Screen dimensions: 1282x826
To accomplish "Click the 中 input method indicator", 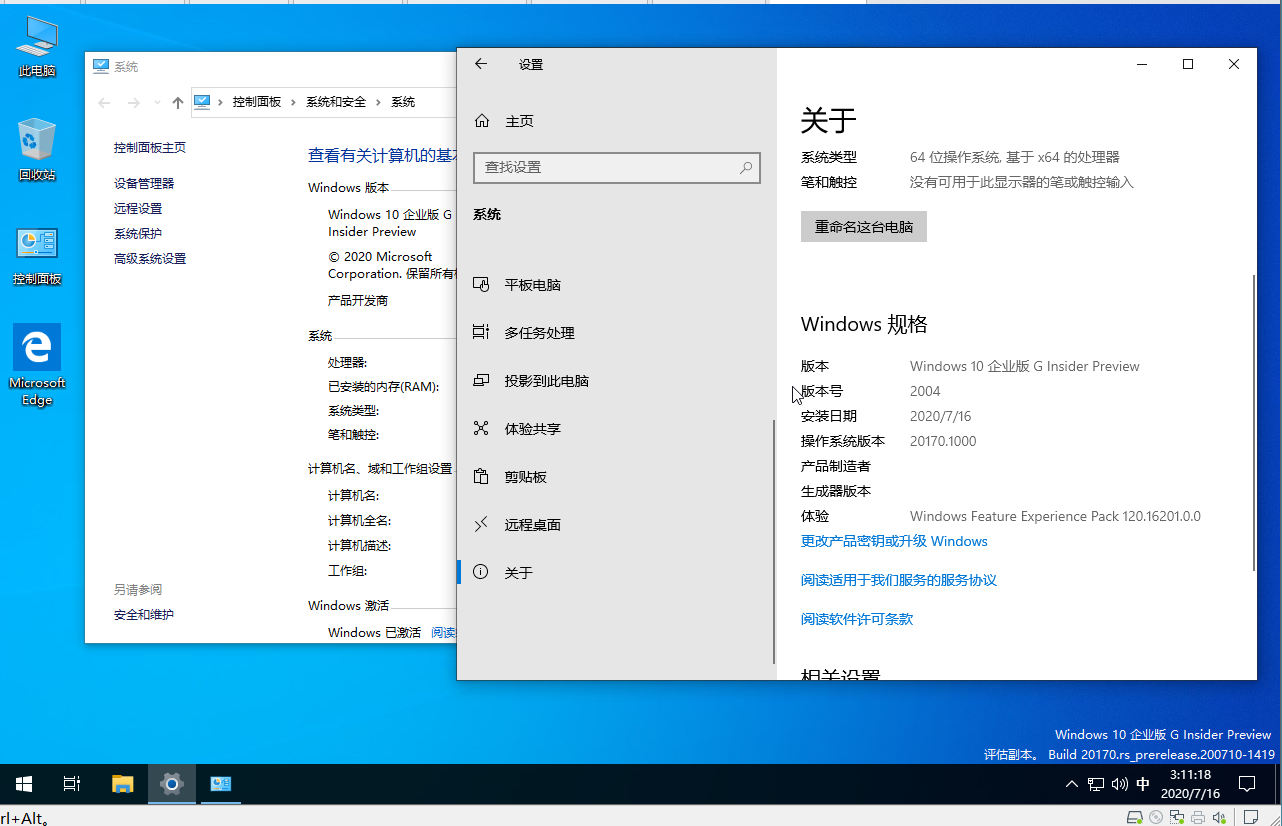I will pos(1143,784).
